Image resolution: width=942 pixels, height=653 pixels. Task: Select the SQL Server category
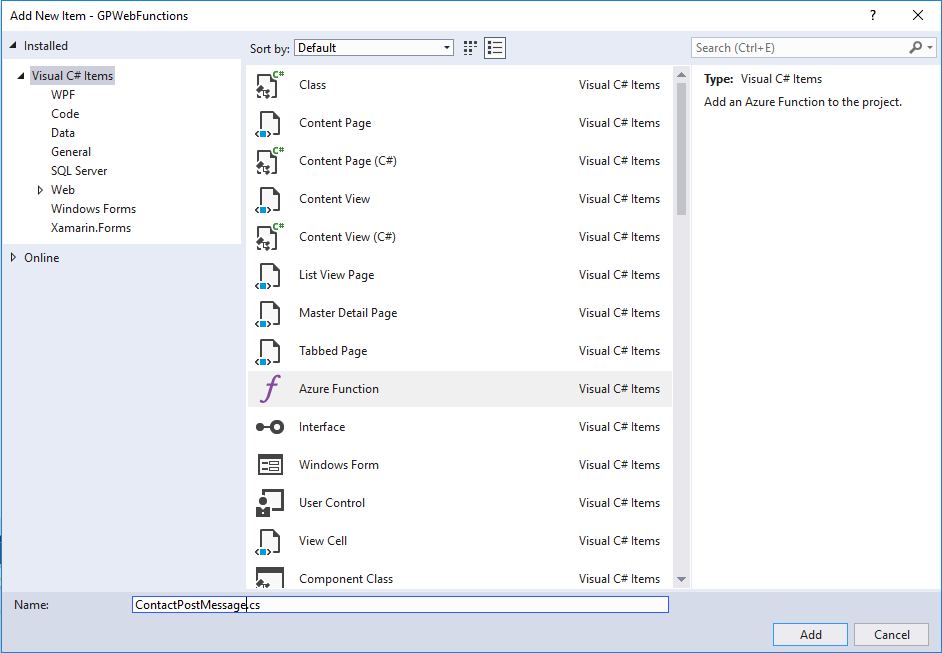point(79,171)
